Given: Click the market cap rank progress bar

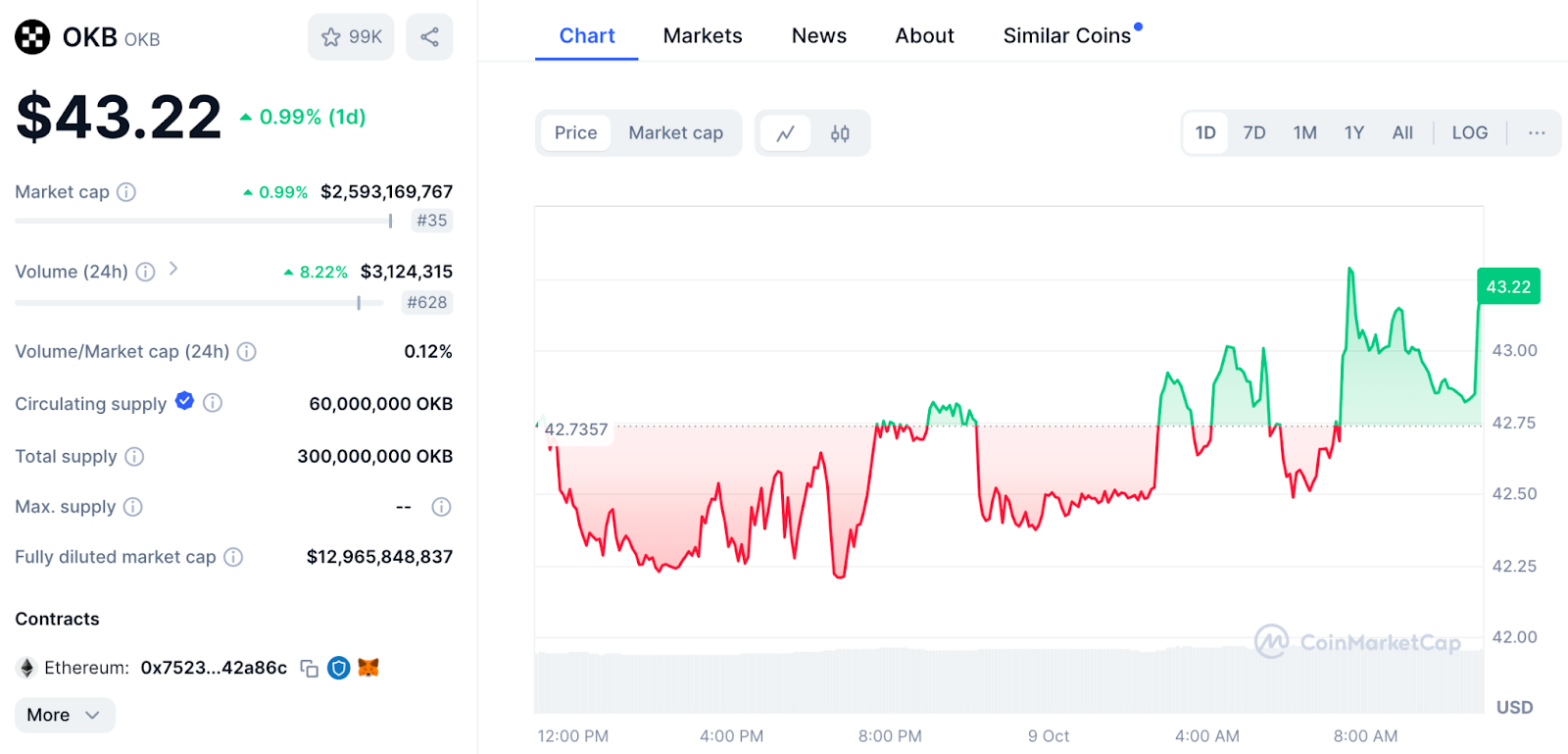Looking at the screenshot, I should pyautogui.click(x=204, y=222).
